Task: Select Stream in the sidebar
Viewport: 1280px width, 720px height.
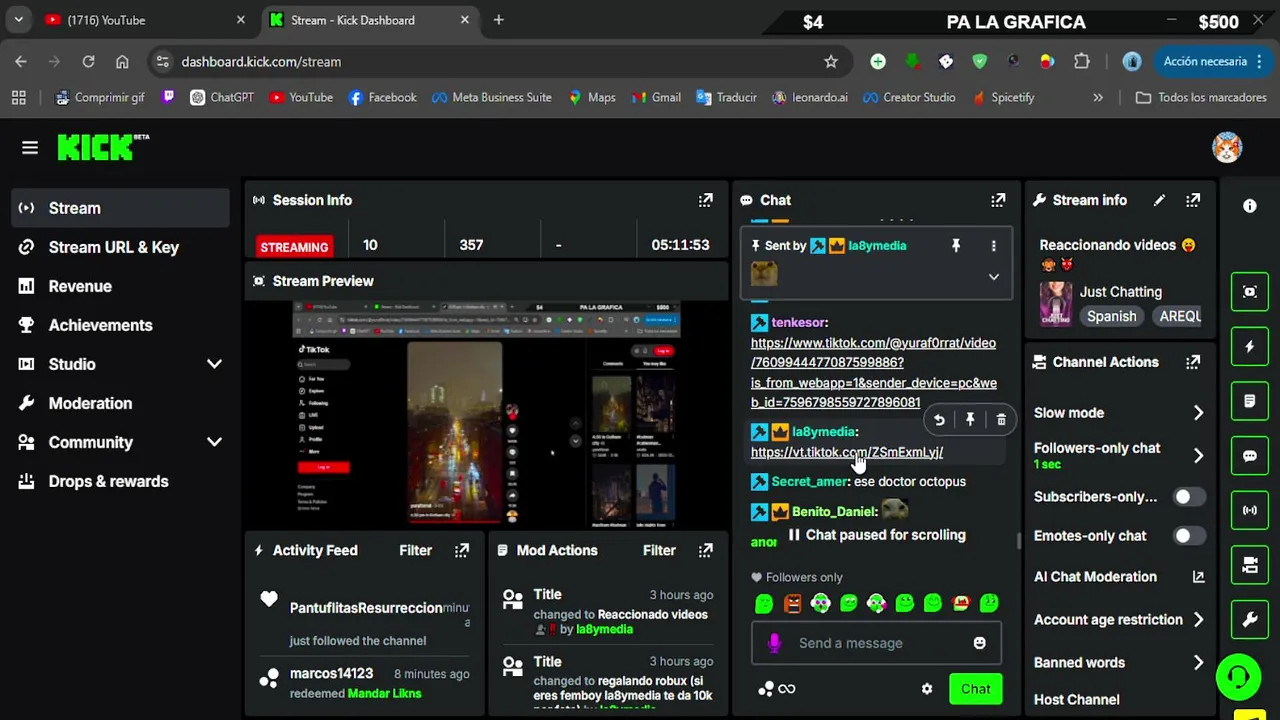Action: [x=120, y=208]
